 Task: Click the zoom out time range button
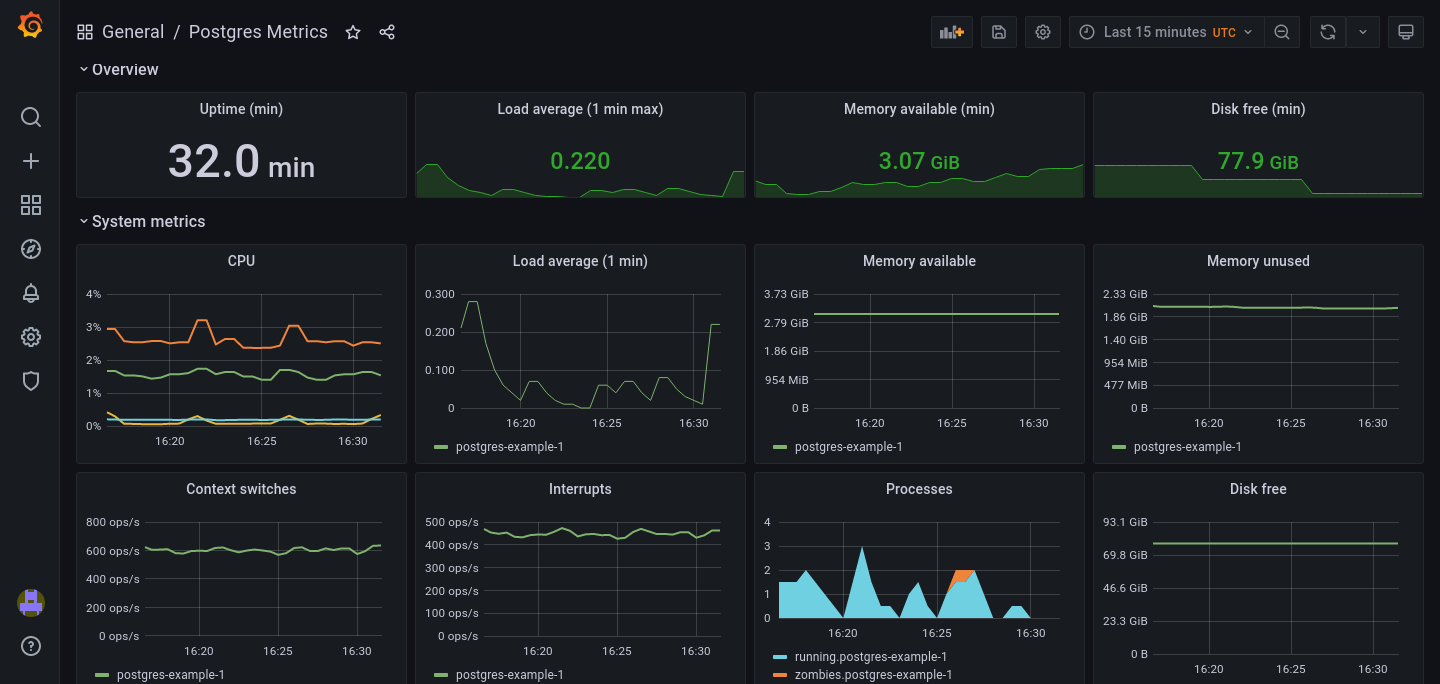1282,31
